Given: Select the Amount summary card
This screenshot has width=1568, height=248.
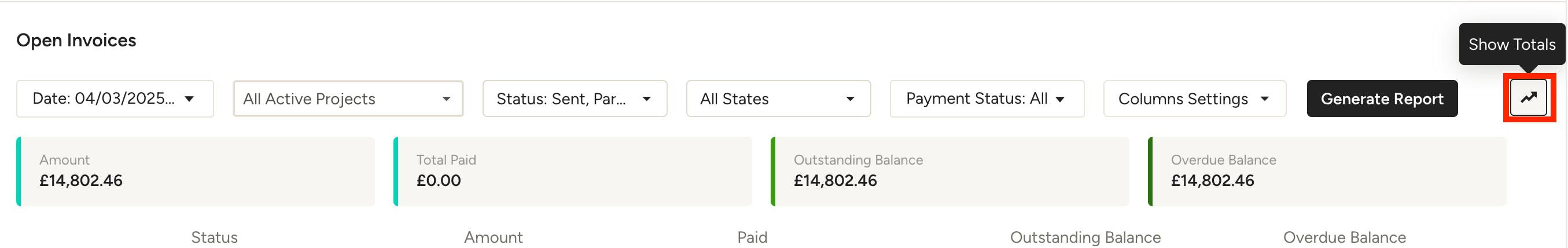Looking at the screenshot, I should [196, 171].
